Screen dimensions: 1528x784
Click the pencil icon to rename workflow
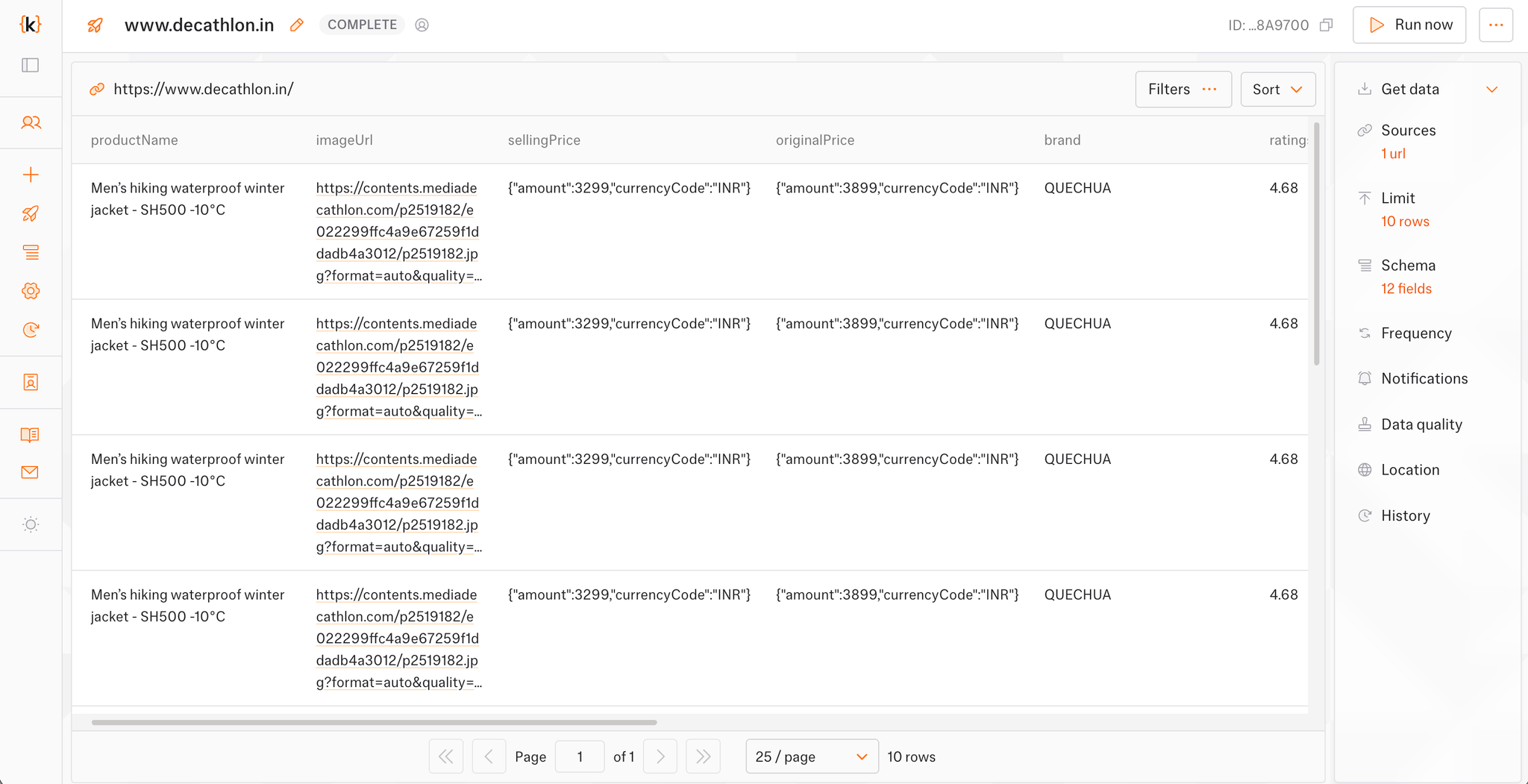[x=296, y=25]
